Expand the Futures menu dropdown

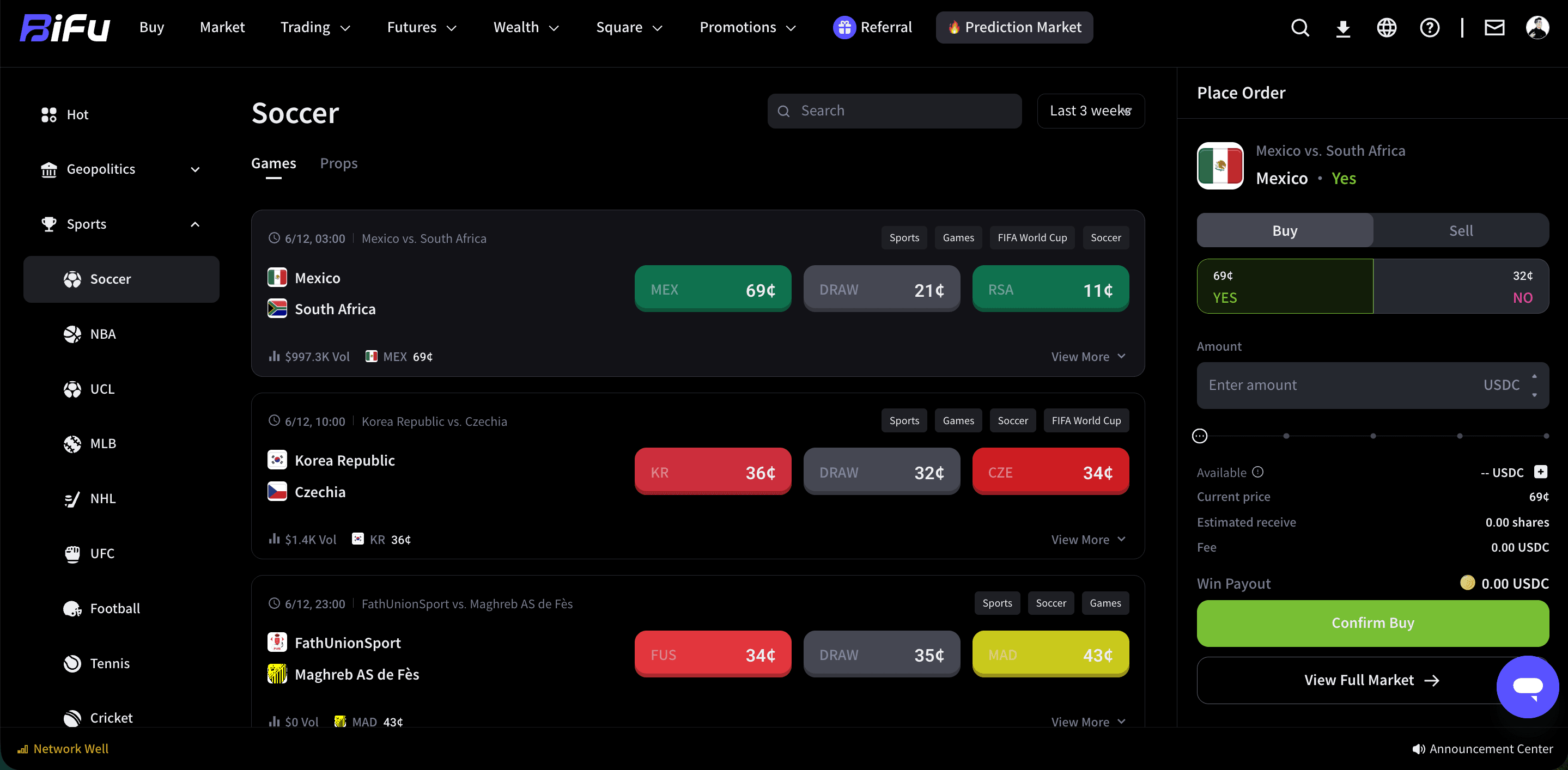(422, 27)
